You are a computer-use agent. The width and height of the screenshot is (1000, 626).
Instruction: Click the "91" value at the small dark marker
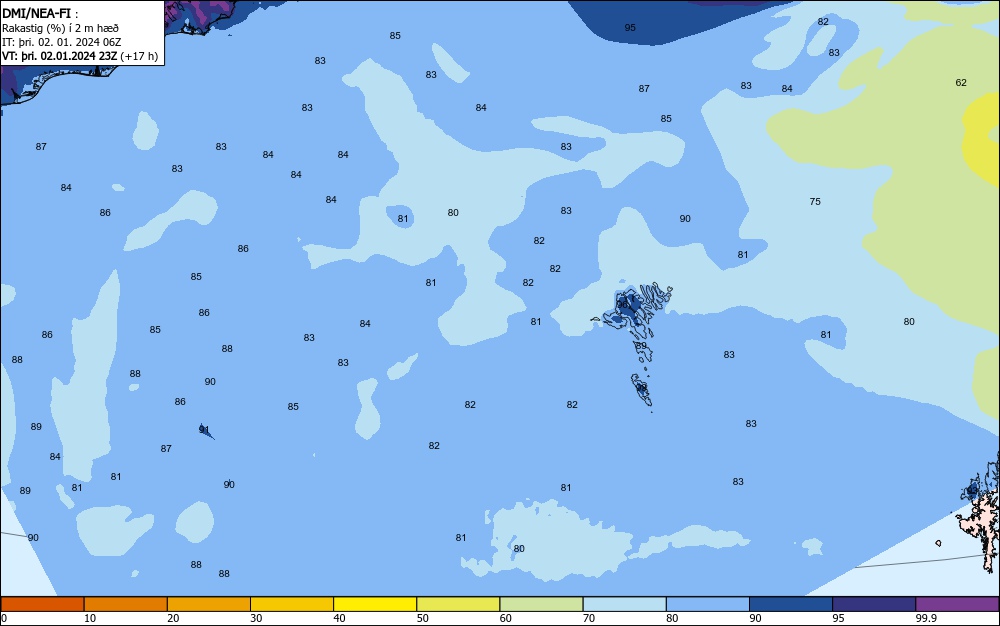click(204, 430)
